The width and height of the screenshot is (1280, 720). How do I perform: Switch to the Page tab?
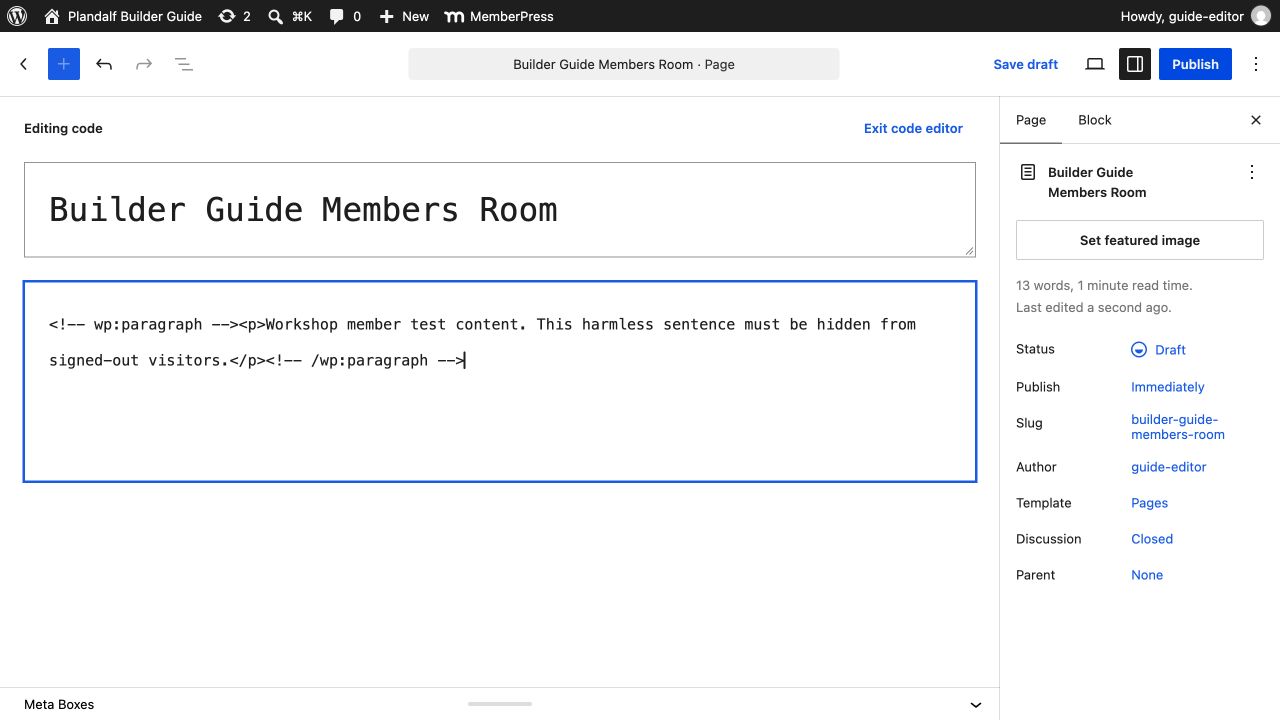point(1031,120)
